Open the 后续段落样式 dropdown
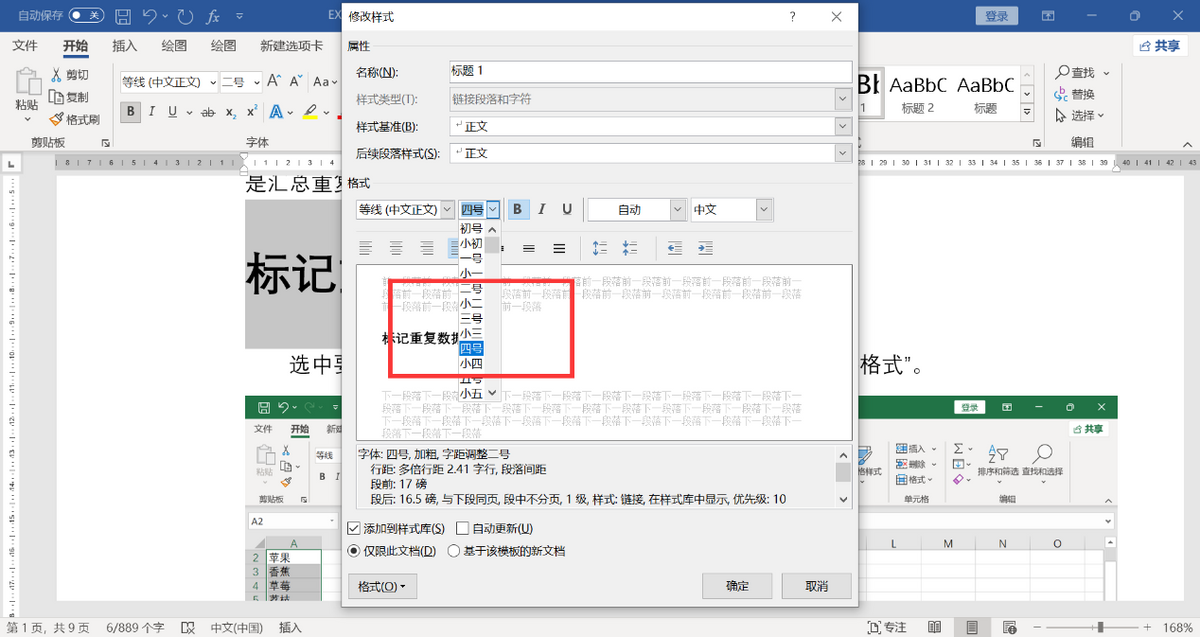This screenshot has width=1200, height=637. tap(843, 153)
